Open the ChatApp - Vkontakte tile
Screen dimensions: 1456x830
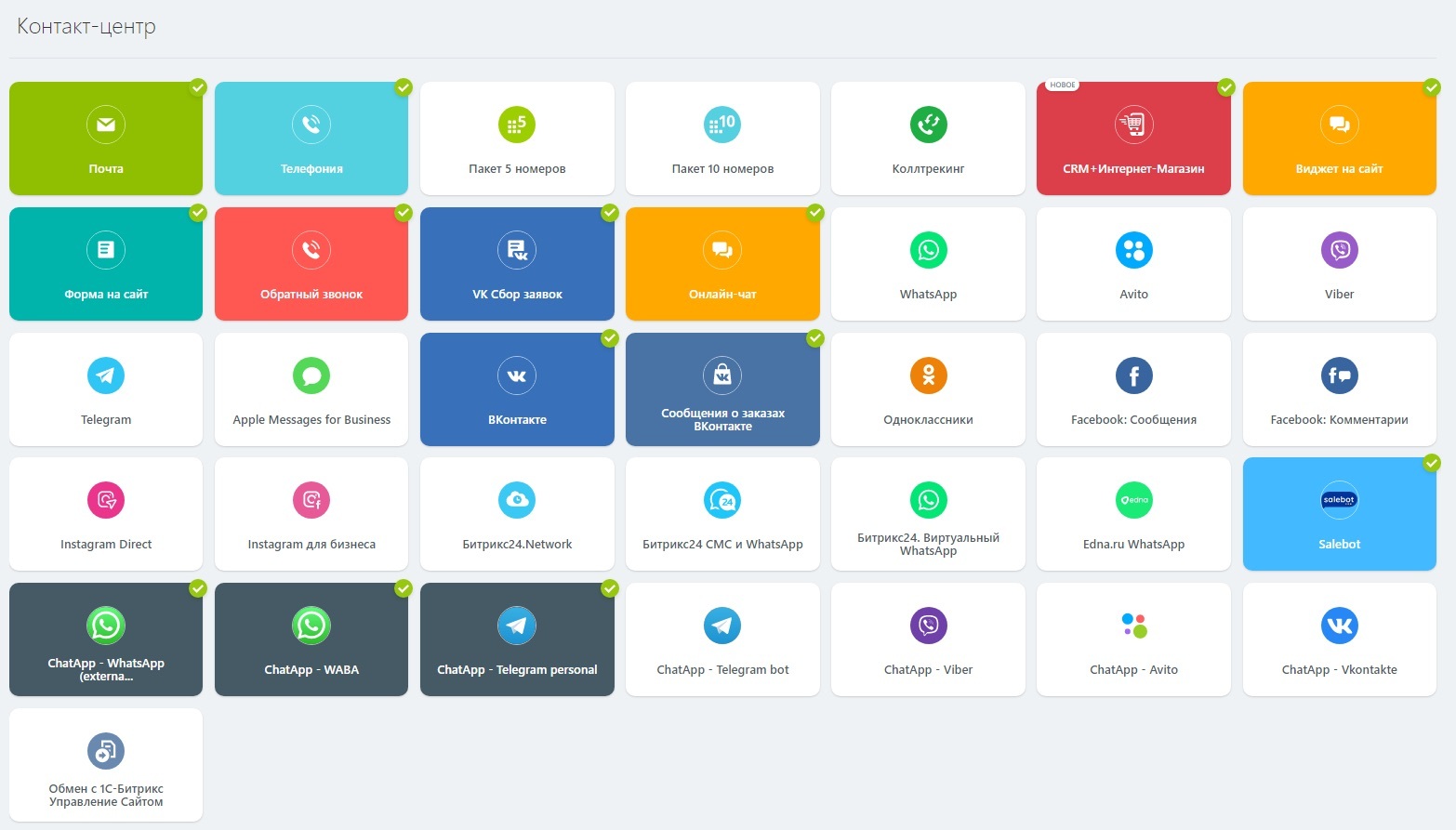(x=1340, y=639)
